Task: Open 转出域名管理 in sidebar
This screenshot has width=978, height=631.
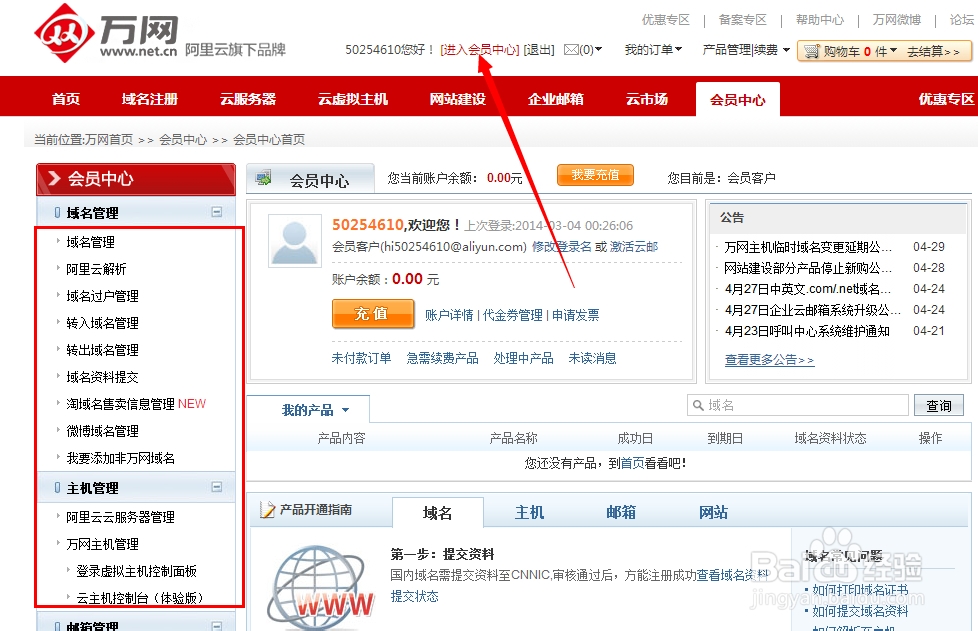Action: click(102, 350)
